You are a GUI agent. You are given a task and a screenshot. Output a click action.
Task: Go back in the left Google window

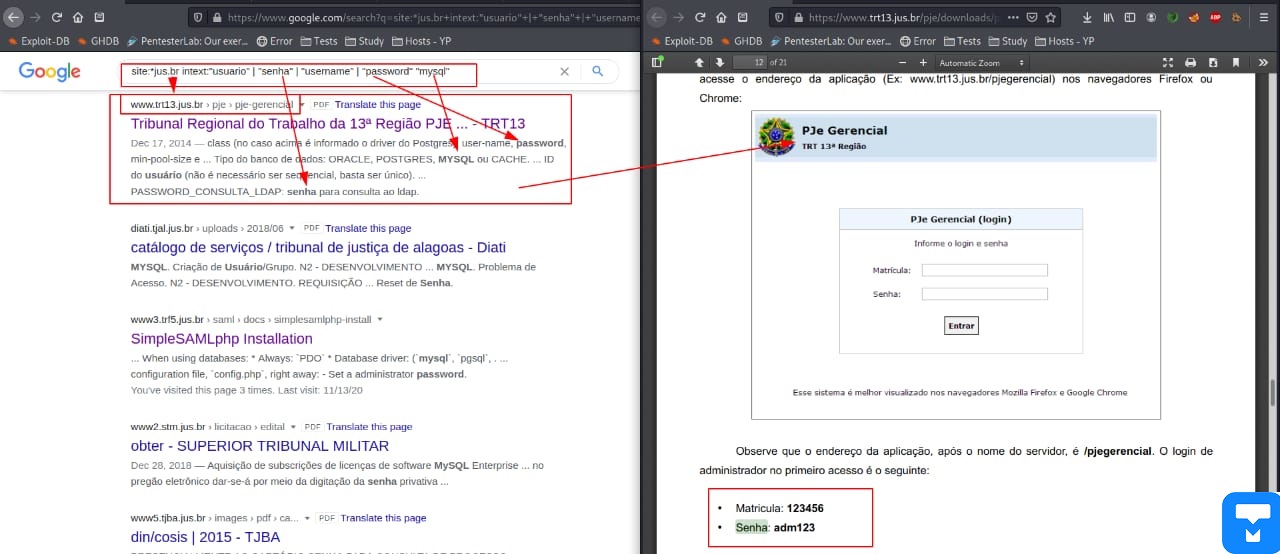[14, 17]
